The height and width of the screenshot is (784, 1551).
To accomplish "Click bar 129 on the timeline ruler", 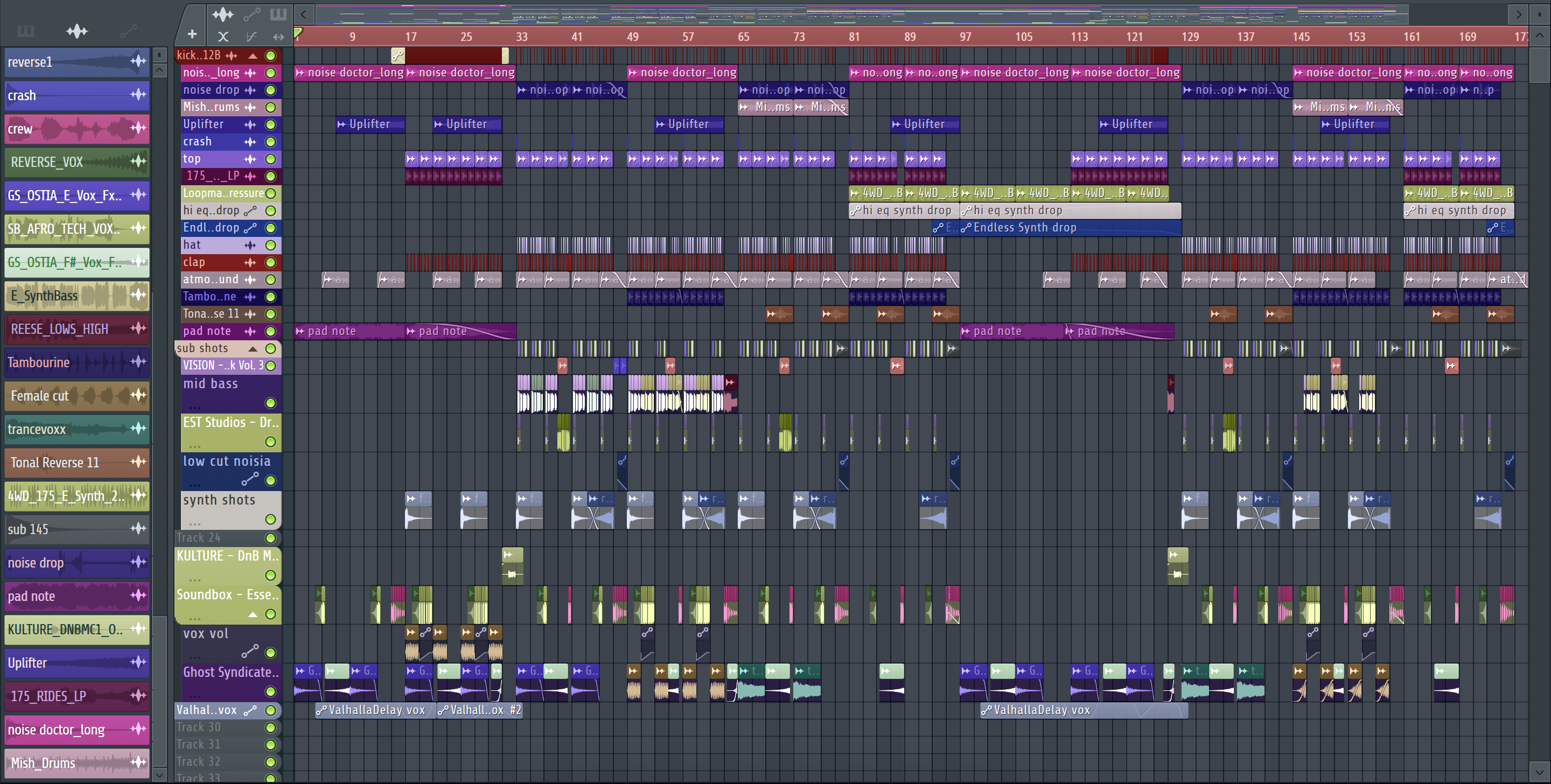I will click(x=1190, y=37).
